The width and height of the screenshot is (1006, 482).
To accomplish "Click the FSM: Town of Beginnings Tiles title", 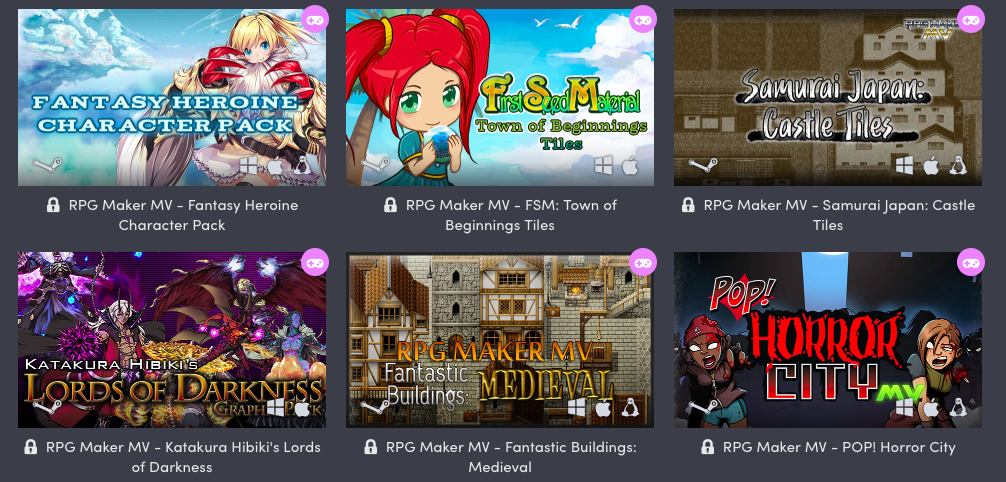I will tap(511, 215).
